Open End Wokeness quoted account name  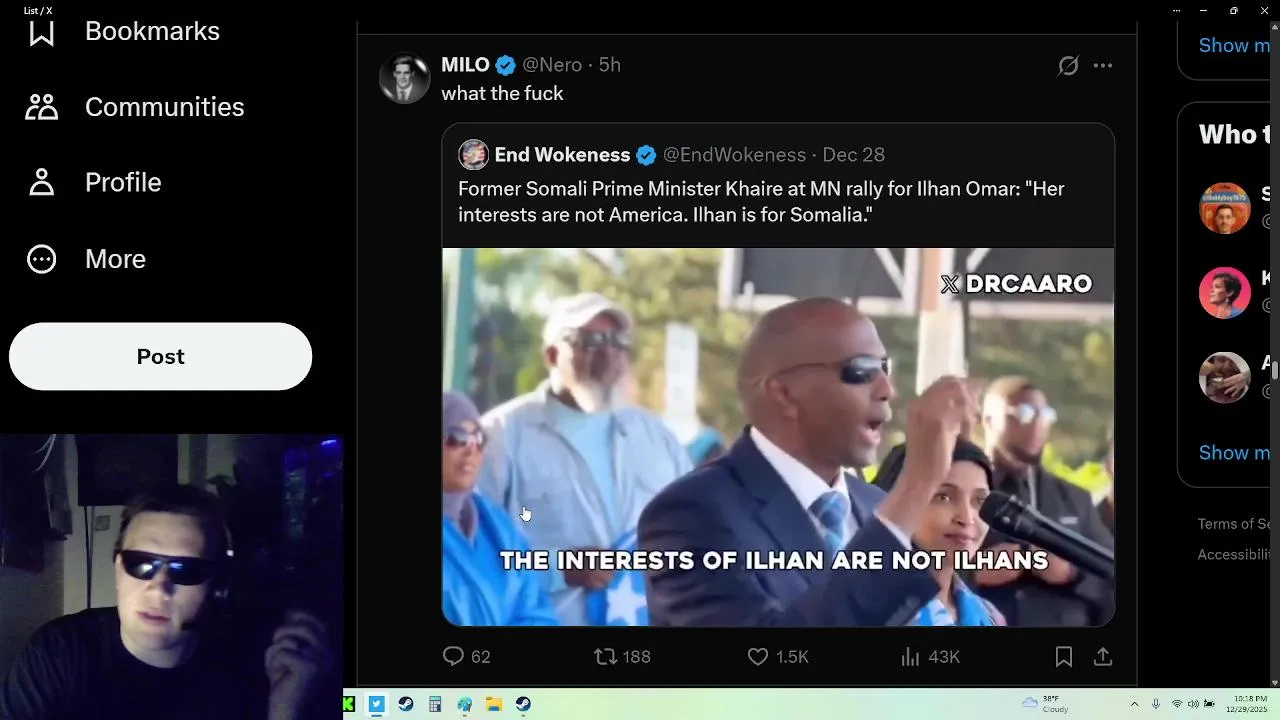click(x=562, y=155)
